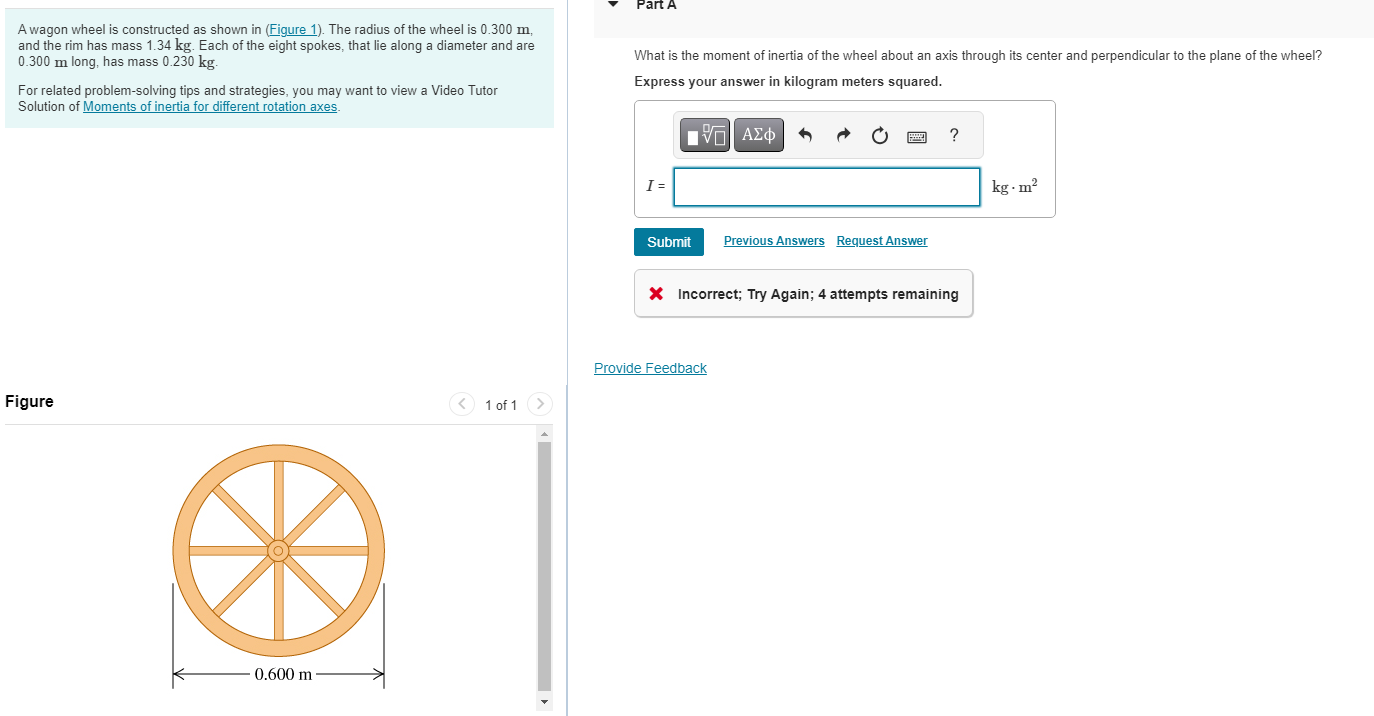This screenshot has width=1374, height=716.
Task: Open the keyboard shortcuts icon
Action: [x=917, y=135]
